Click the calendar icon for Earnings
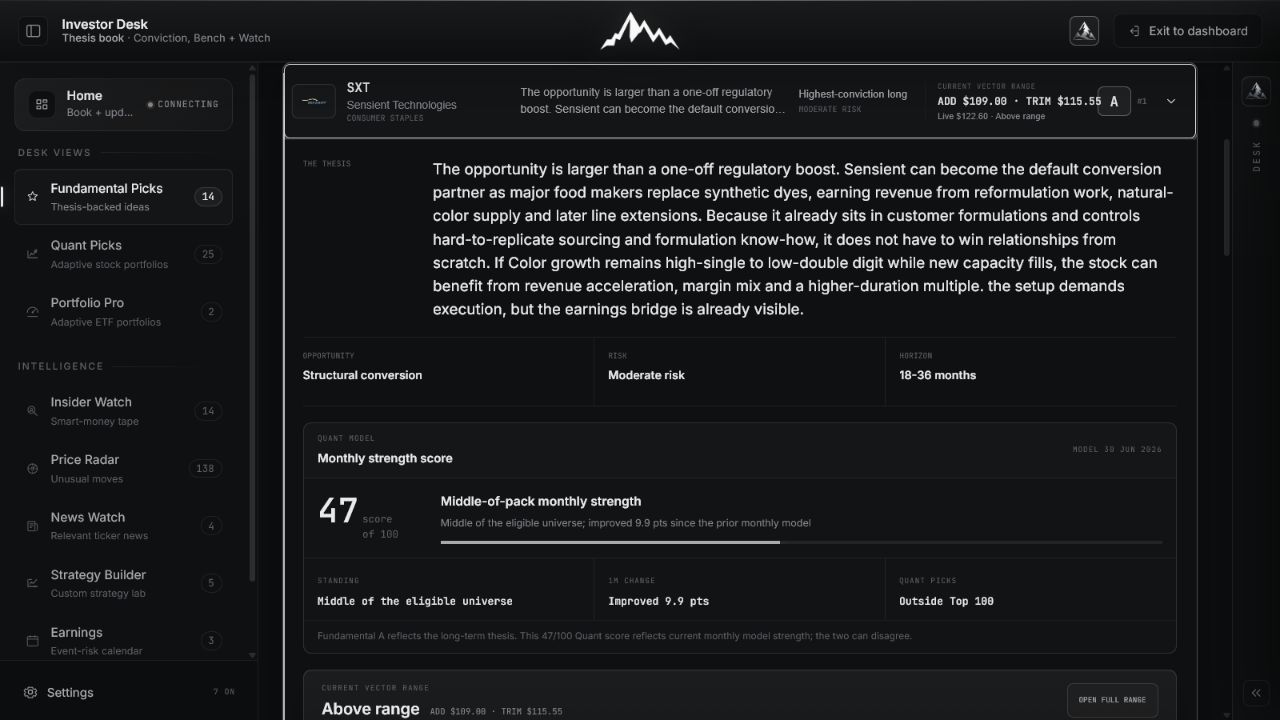Viewport: 1280px width, 720px height. point(33,641)
